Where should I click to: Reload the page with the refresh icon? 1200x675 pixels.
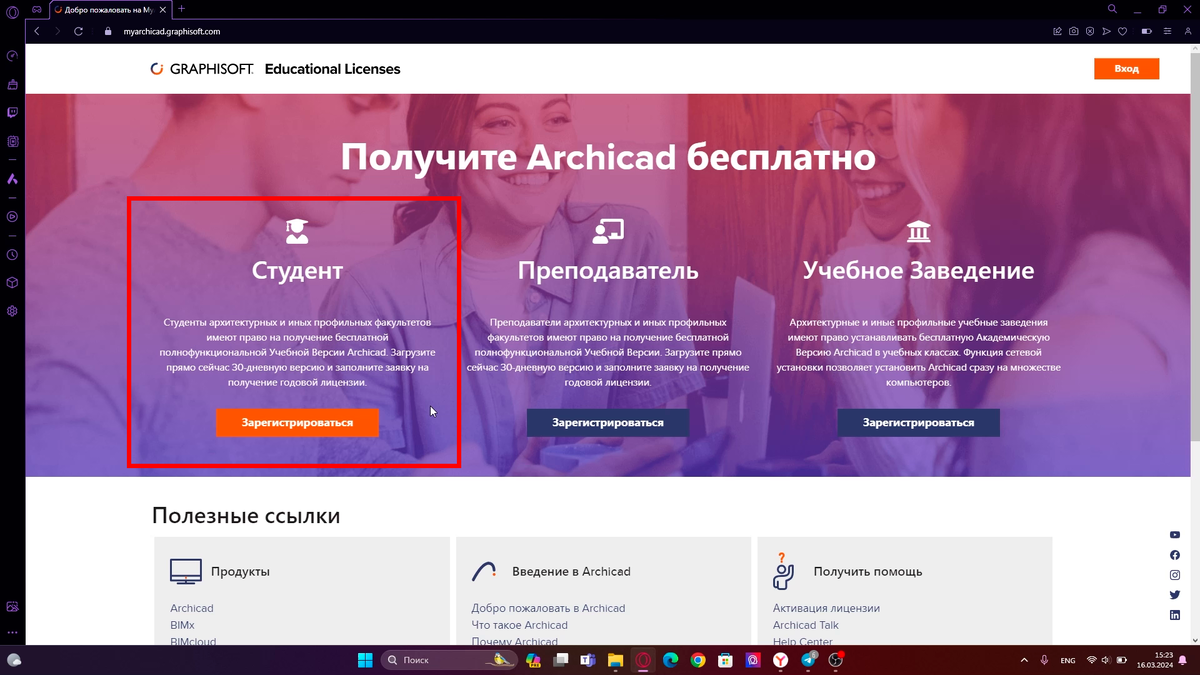pyautogui.click(x=78, y=31)
